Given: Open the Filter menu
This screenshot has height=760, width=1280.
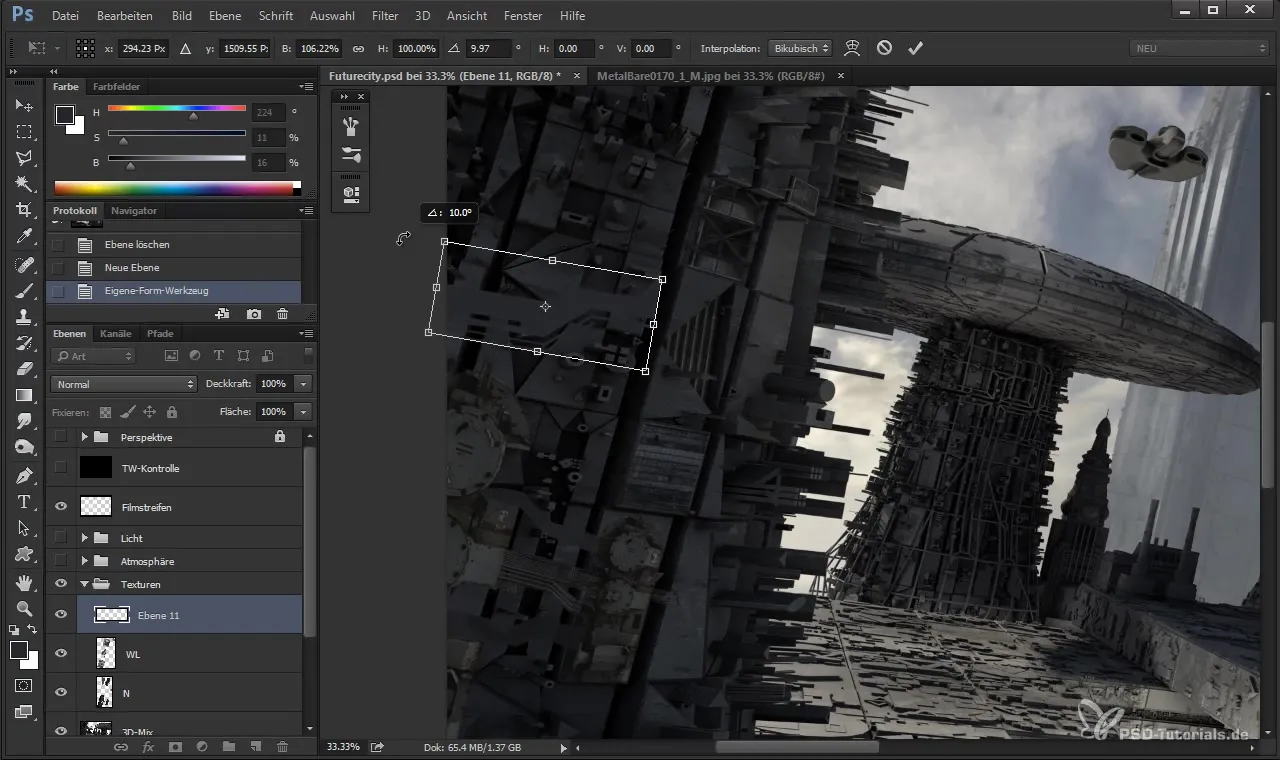Looking at the screenshot, I should point(384,16).
